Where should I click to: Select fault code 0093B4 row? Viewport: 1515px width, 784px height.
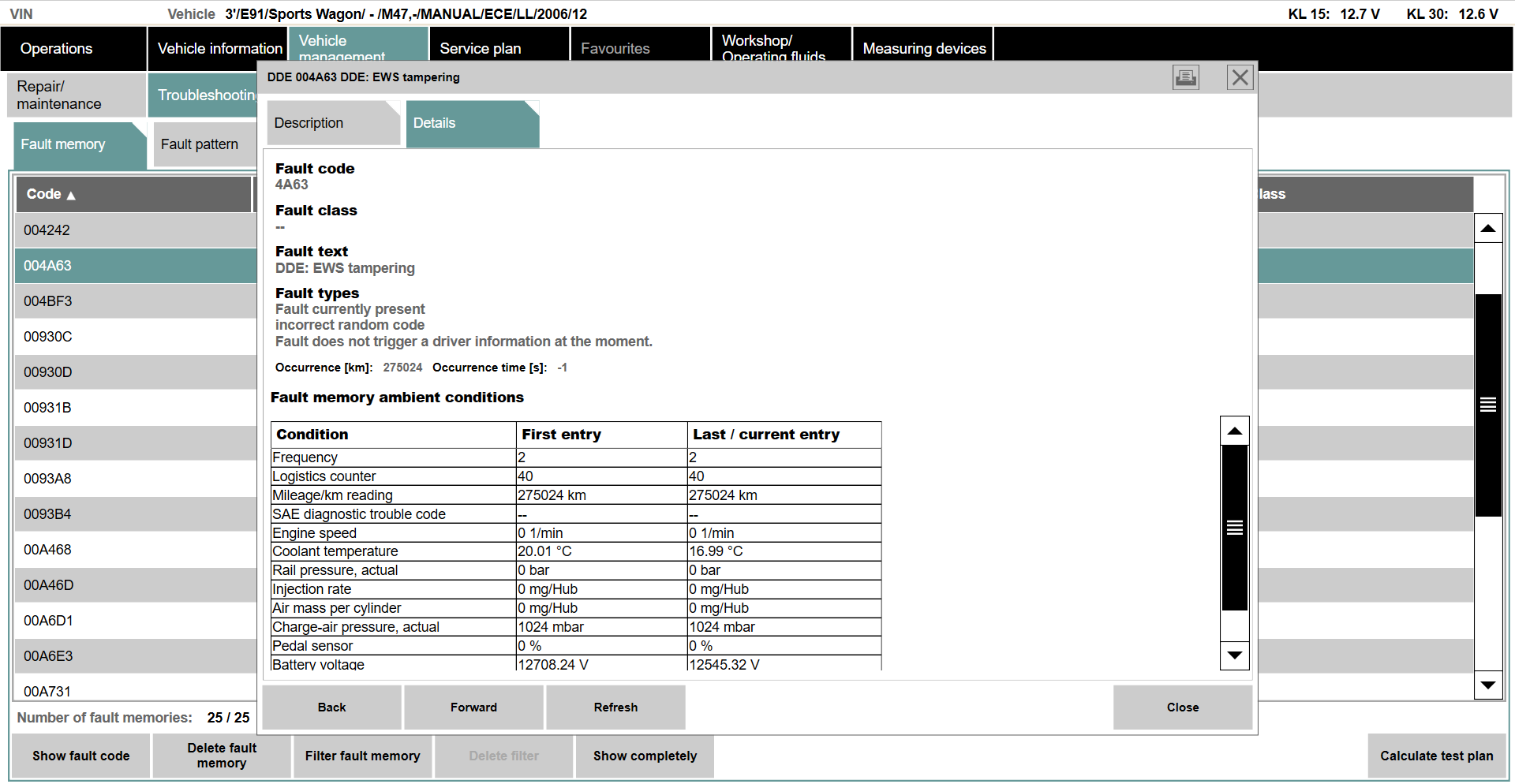tap(136, 514)
